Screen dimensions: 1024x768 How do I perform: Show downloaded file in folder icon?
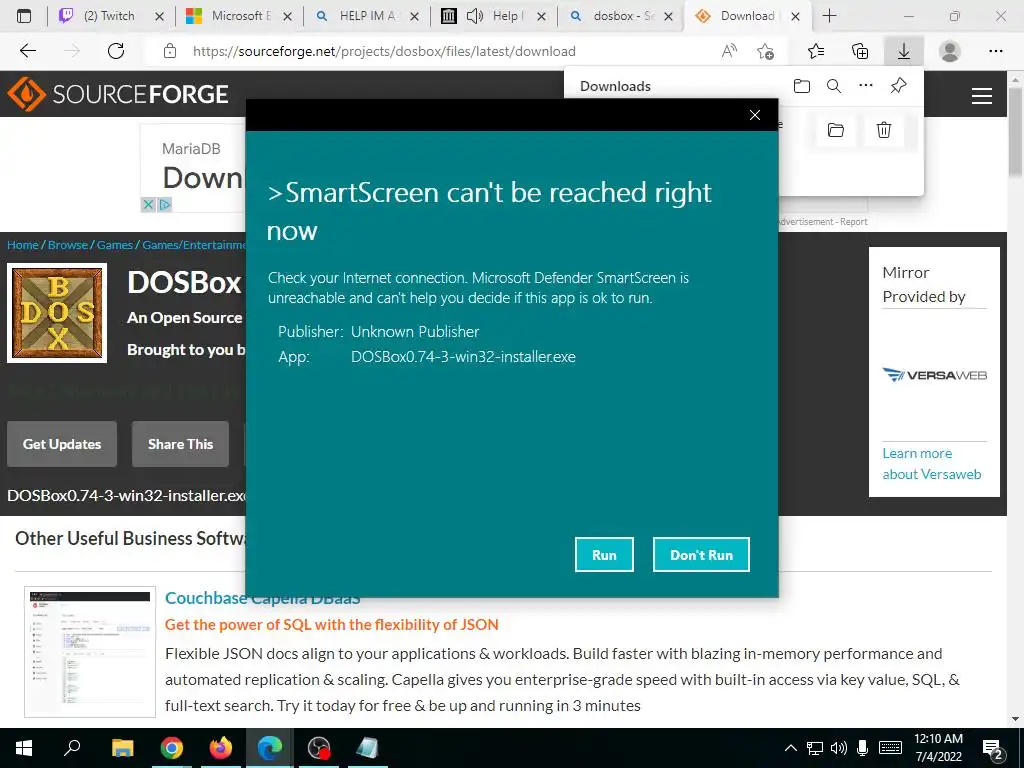[836, 130]
